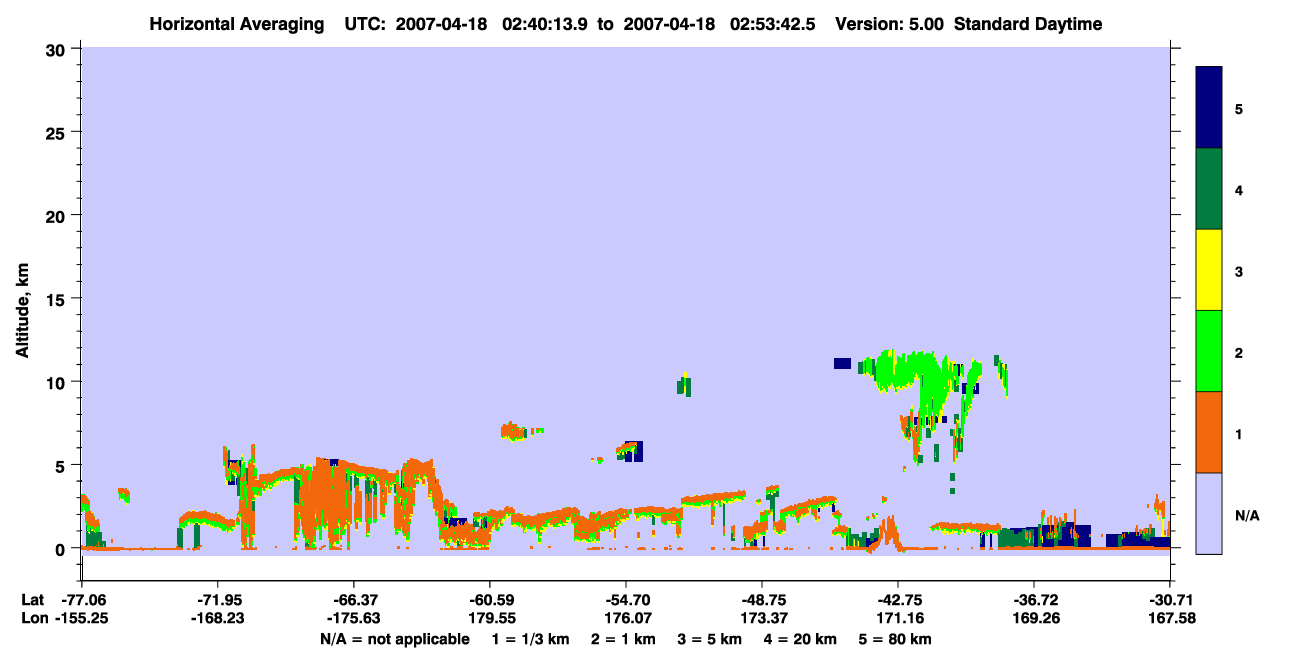The width and height of the screenshot is (1300, 667).
Task: Click the 'Lon' row label
Action: (x=33, y=618)
